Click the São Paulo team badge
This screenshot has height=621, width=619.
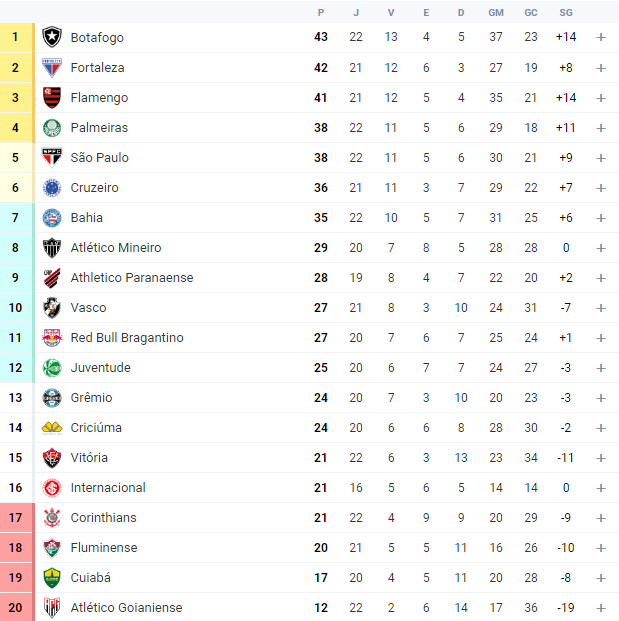click(x=52, y=158)
